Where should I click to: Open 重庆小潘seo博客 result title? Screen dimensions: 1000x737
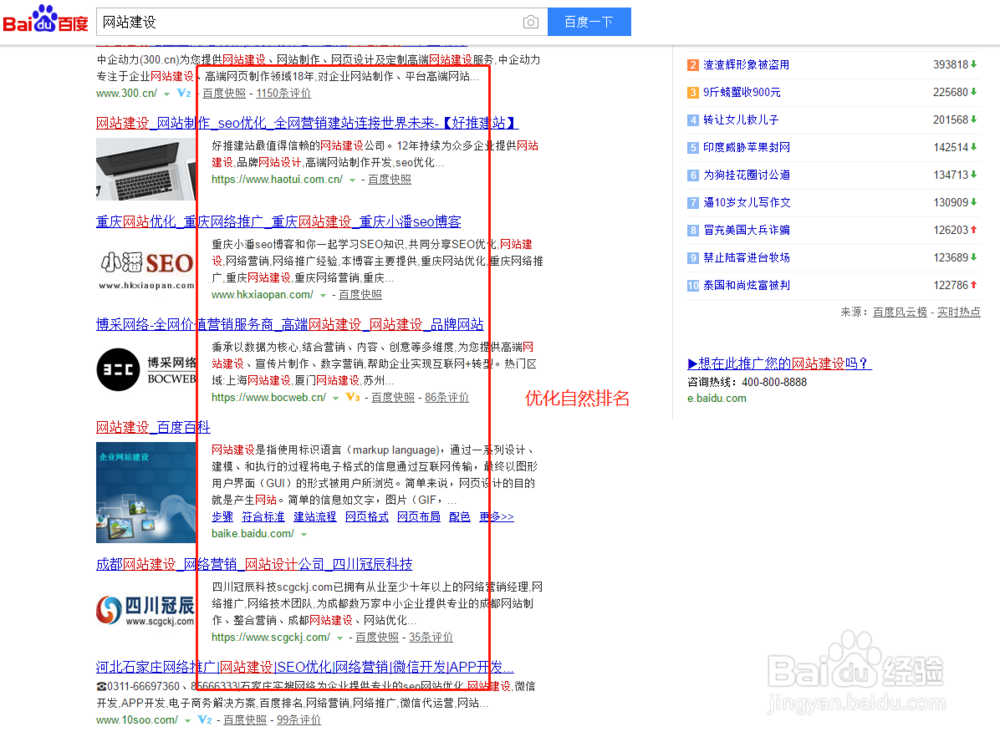[x=279, y=221]
